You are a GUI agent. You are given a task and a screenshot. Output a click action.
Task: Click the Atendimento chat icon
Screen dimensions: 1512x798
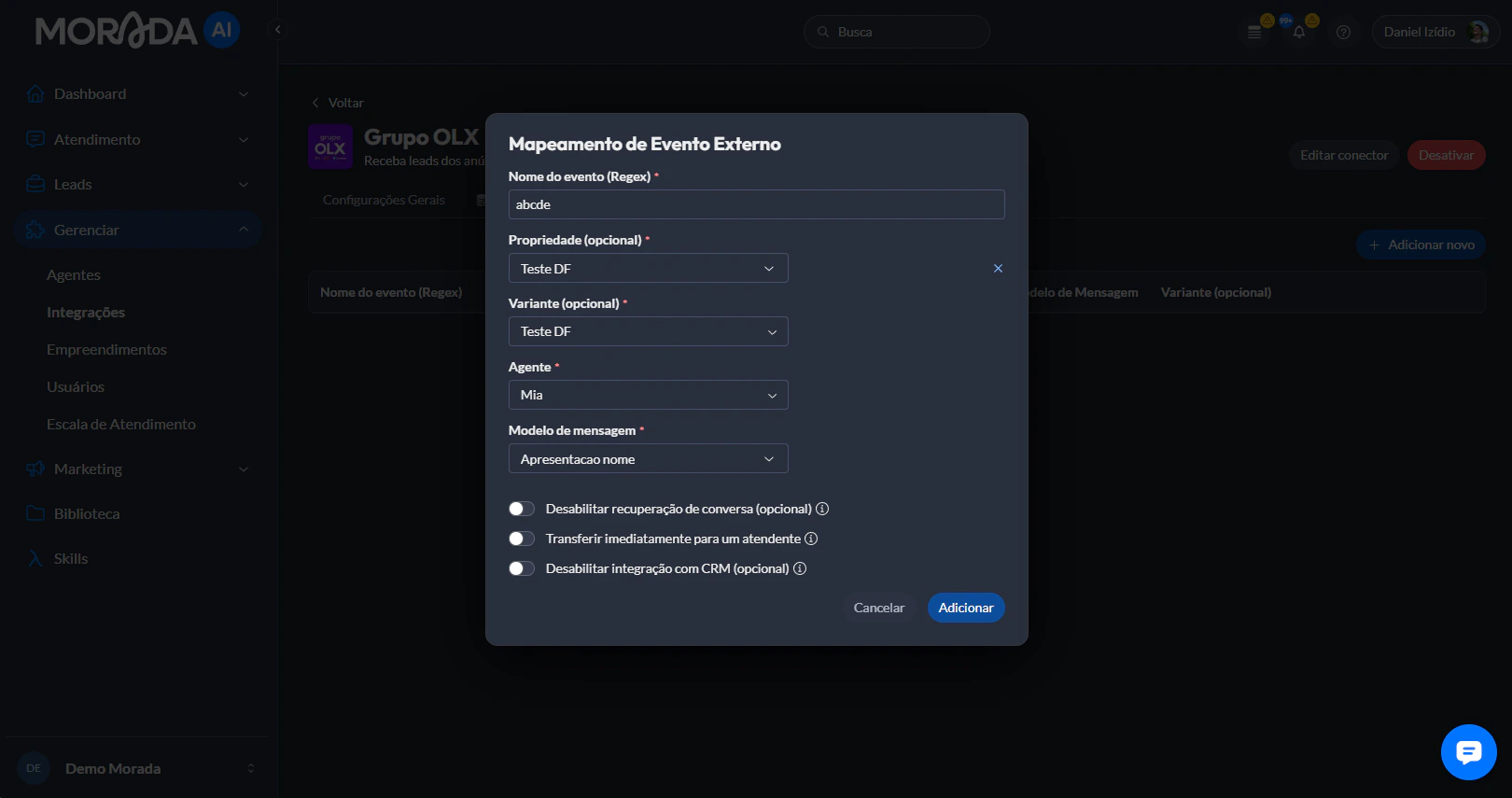point(35,139)
